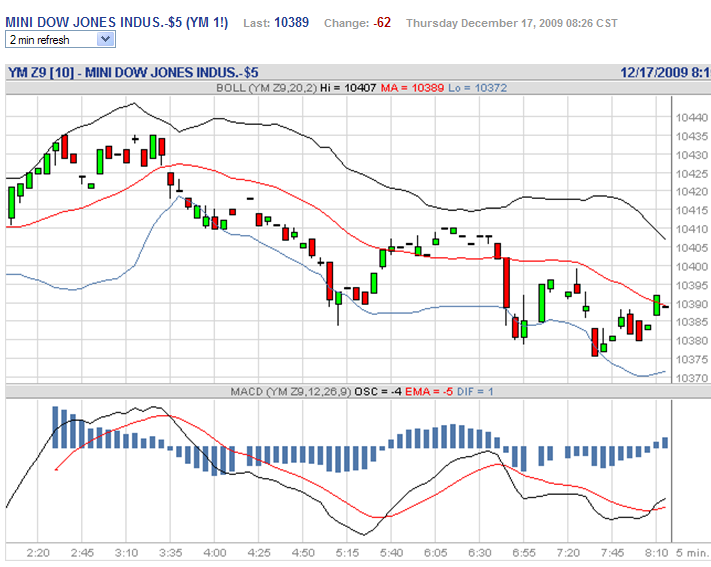Click the 2:20 time axis label
Image resolution: width=711 pixels, height=567 pixels.
38,553
